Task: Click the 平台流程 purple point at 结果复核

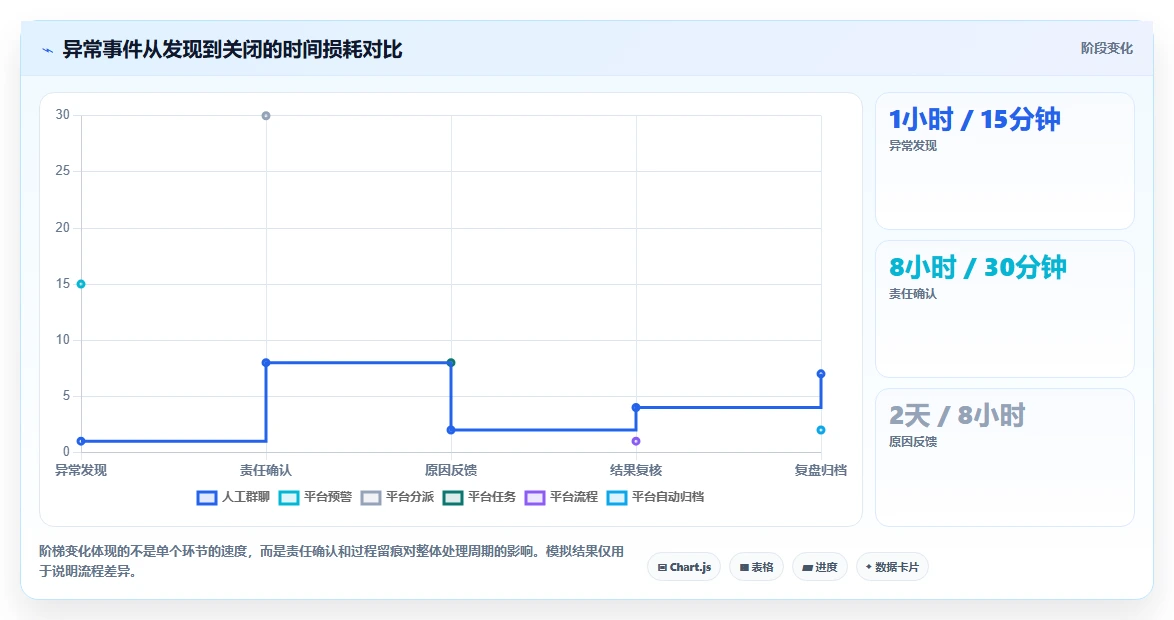Action: (636, 441)
